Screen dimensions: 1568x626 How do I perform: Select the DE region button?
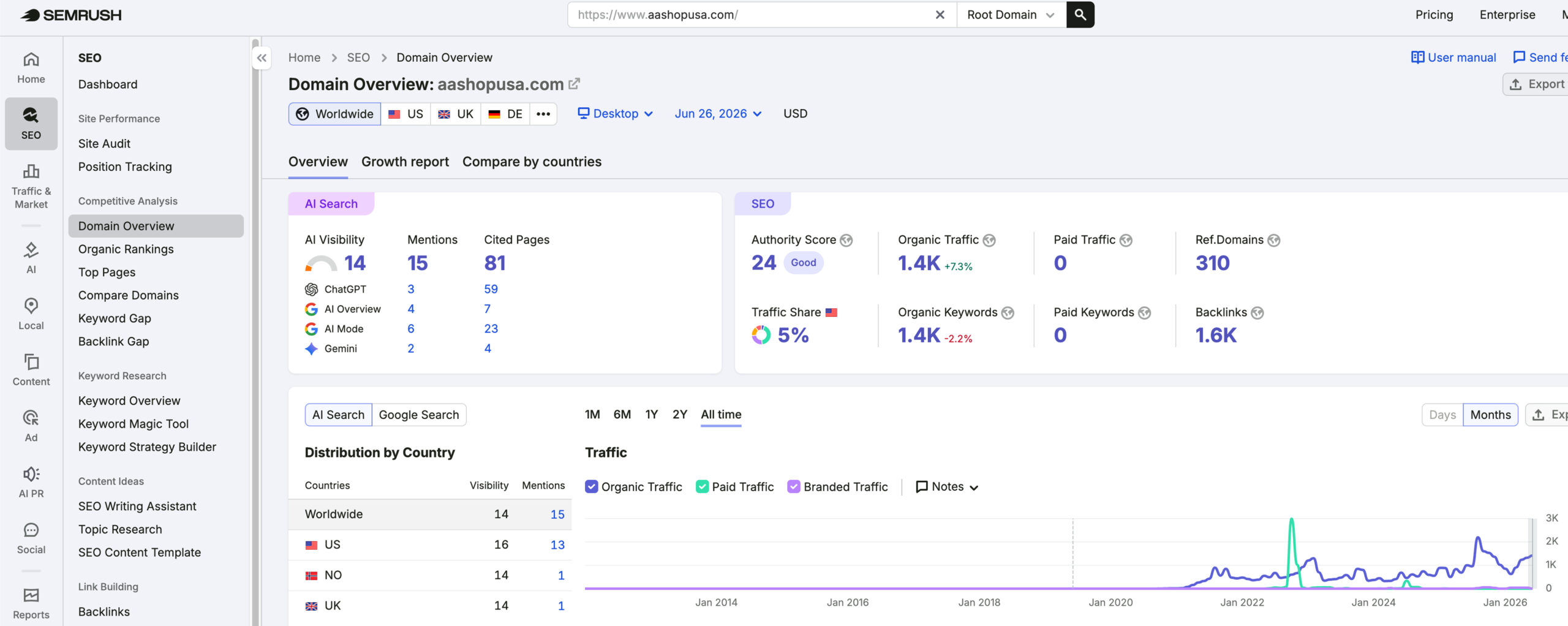coord(505,114)
